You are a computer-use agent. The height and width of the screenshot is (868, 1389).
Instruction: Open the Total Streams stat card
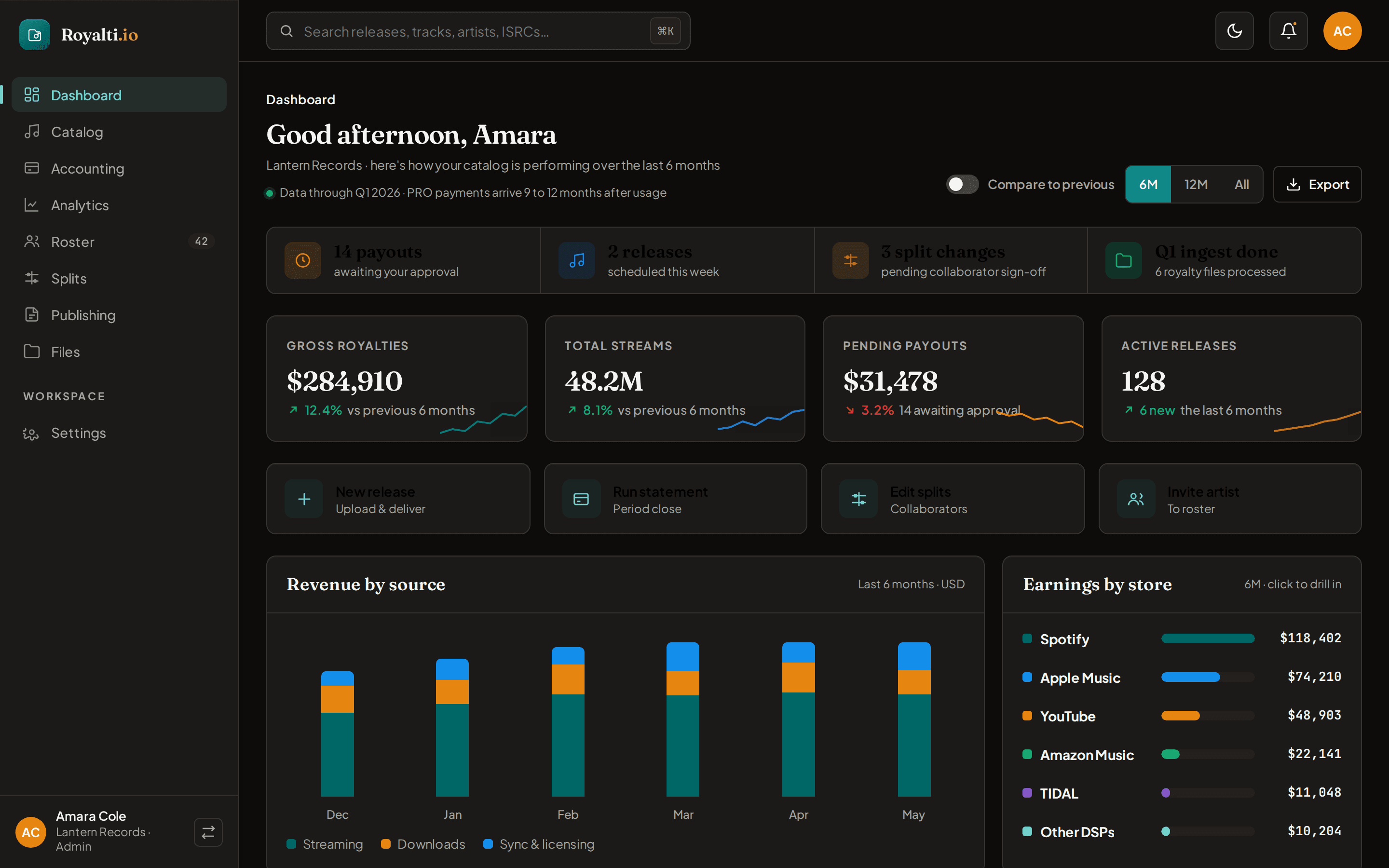(x=675, y=379)
